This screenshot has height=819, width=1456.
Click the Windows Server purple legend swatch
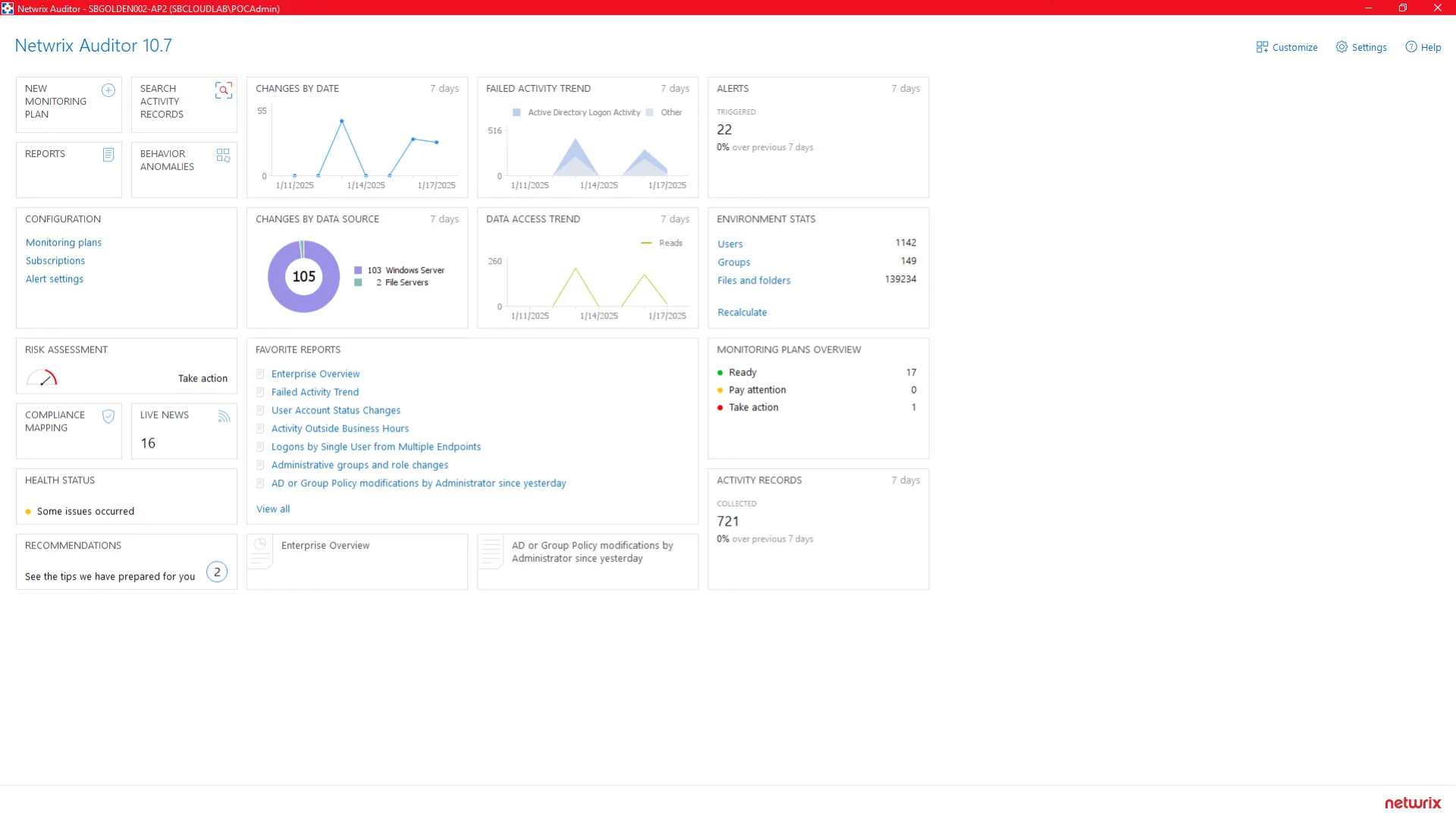tap(358, 270)
